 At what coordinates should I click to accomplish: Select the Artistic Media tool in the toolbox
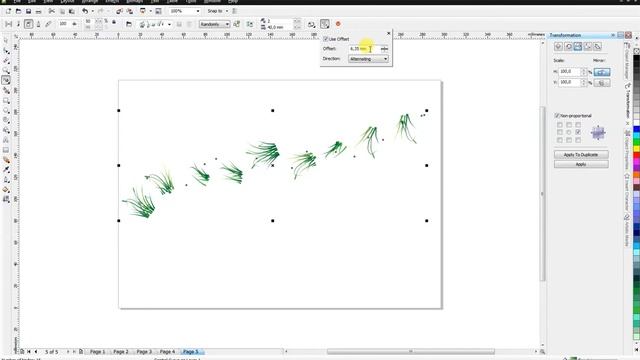pyautogui.click(x=6, y=80)
